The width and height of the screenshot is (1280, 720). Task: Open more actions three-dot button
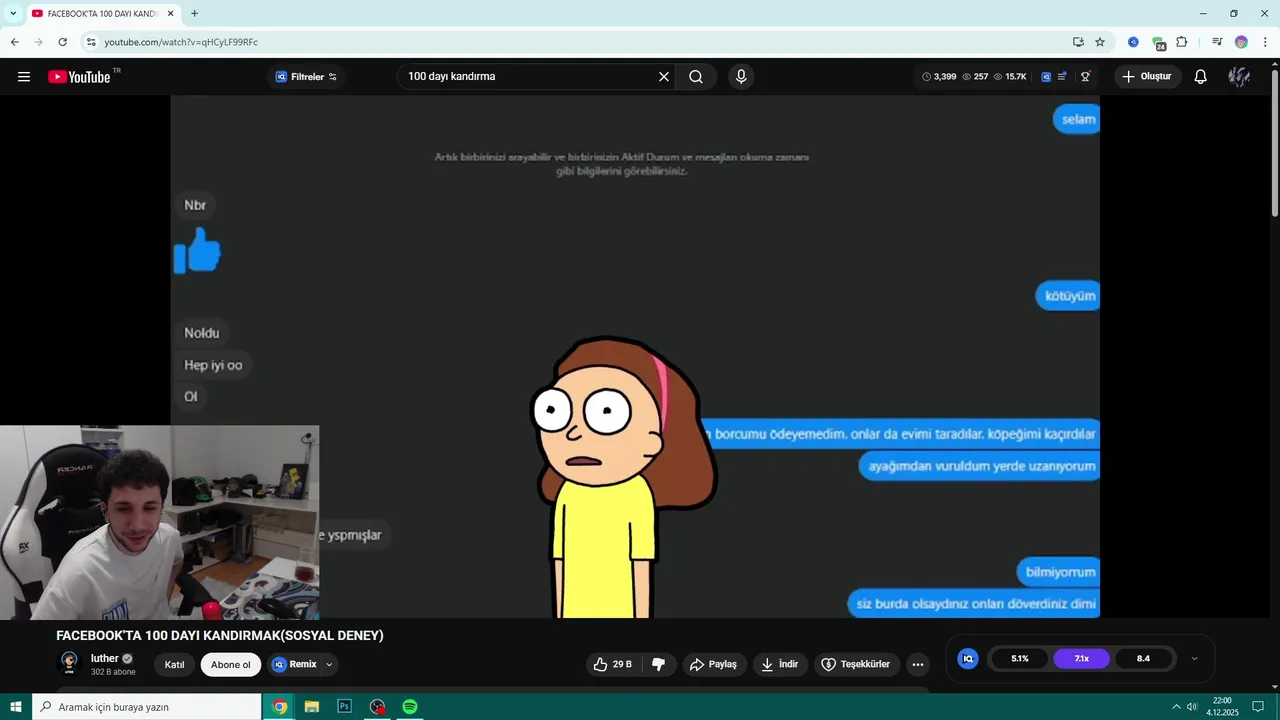click(918, 664)
